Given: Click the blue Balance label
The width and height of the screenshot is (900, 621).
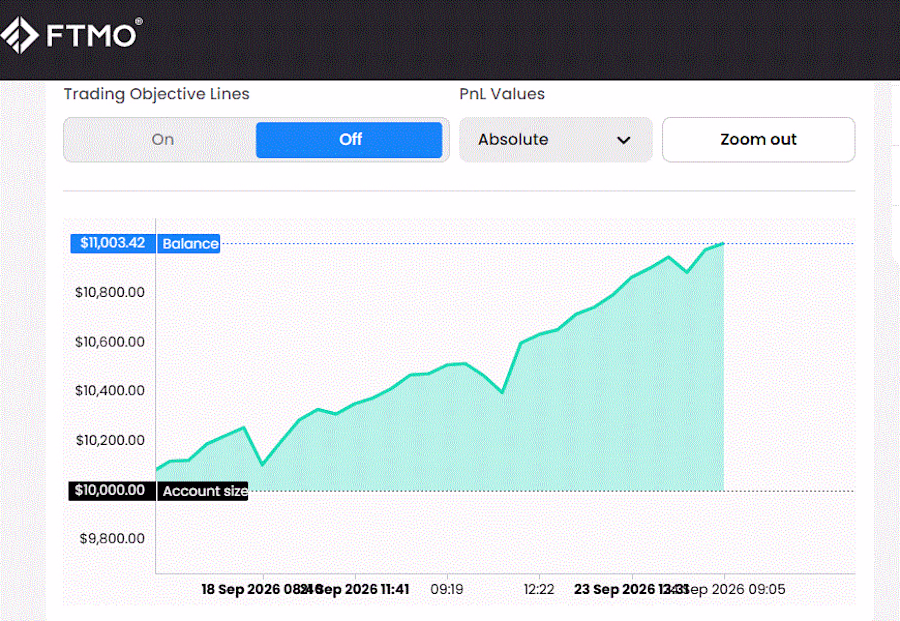Looking at the screenshot, I should pyautogui.click(x=189, y=243).
